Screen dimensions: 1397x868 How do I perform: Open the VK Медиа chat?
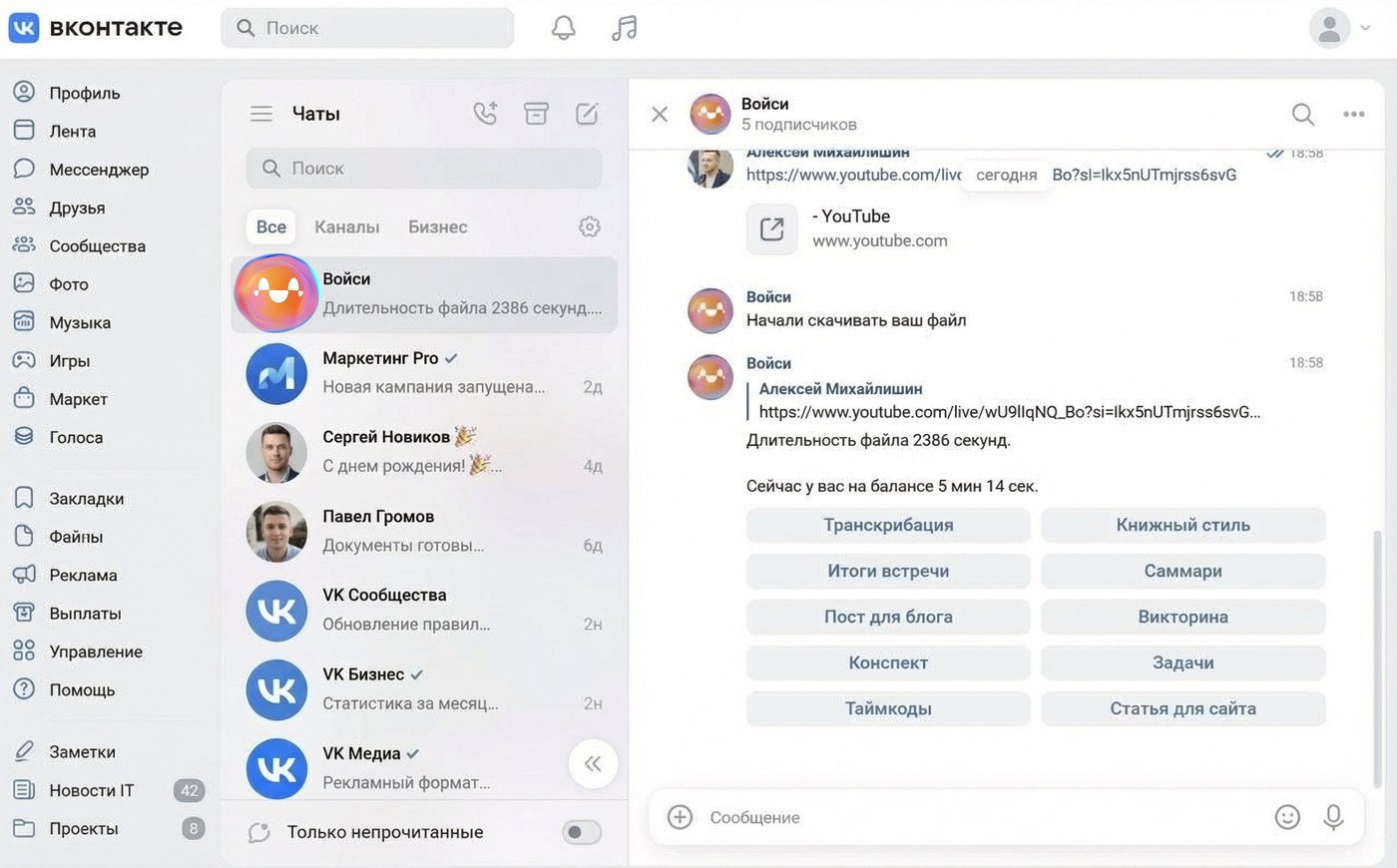click(424, 767)
